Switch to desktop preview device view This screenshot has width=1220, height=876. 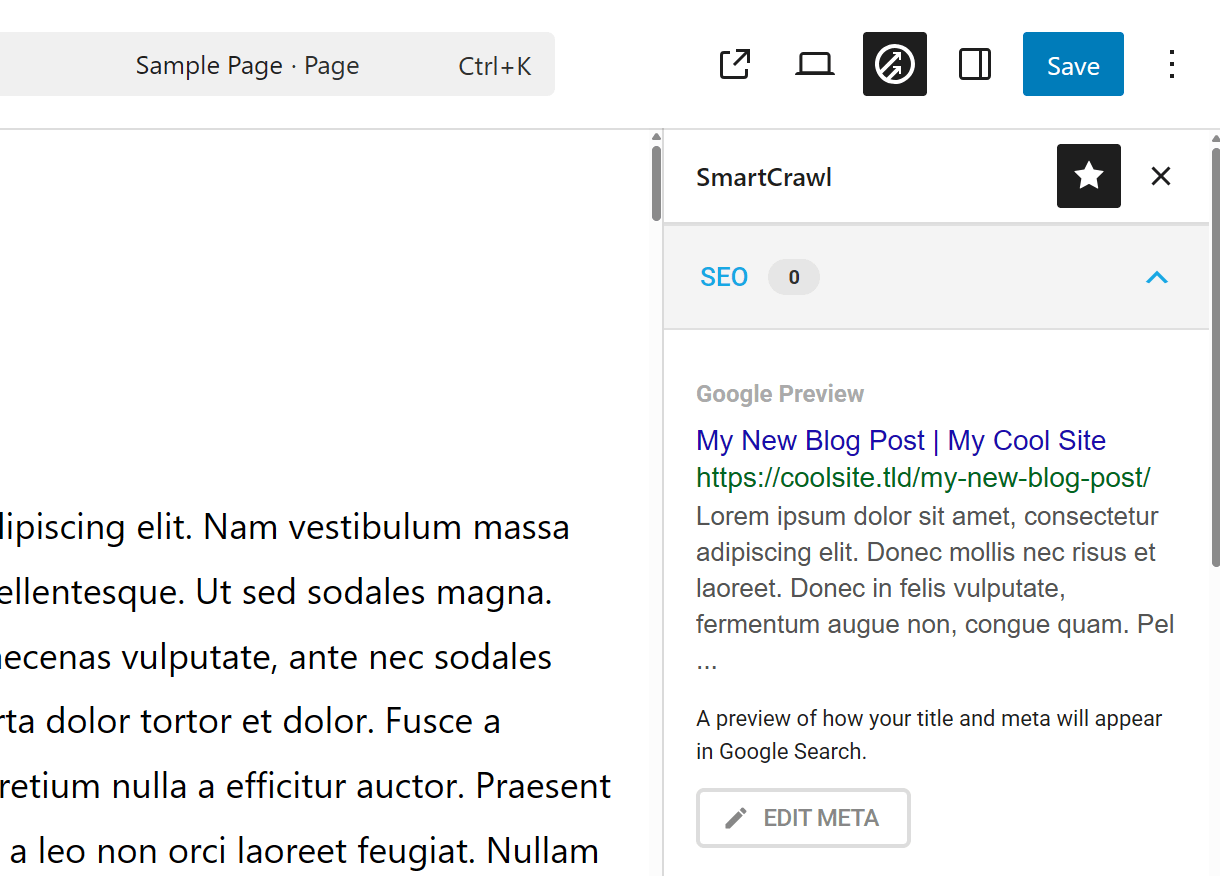(815, 65)
